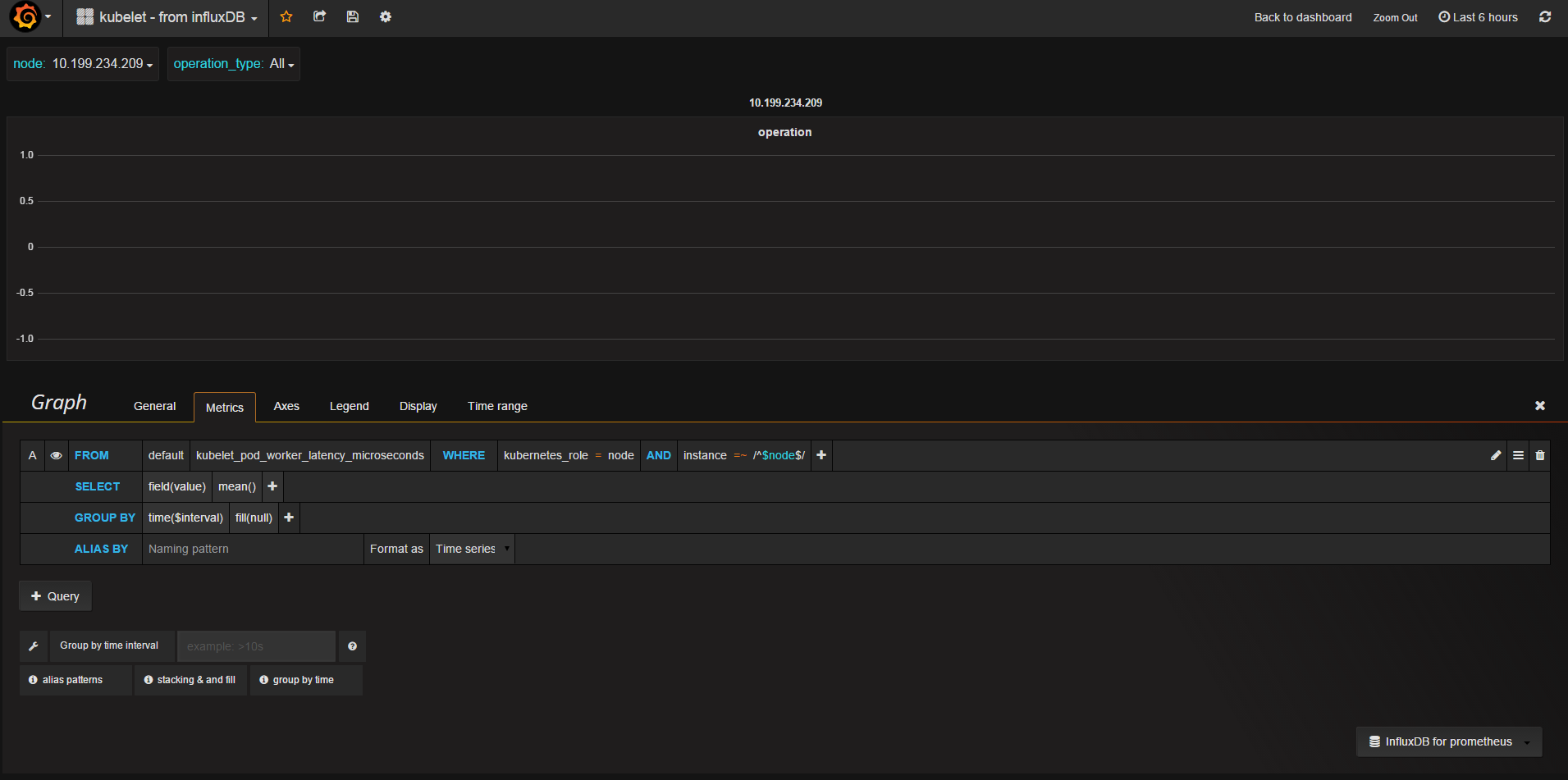
Task: Click the share dashboard icon
Action: 320,16
